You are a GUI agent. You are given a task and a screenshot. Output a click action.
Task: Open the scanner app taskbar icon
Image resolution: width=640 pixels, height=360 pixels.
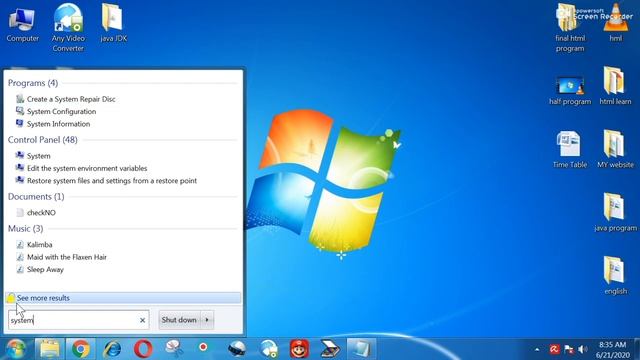click(330, 349)
